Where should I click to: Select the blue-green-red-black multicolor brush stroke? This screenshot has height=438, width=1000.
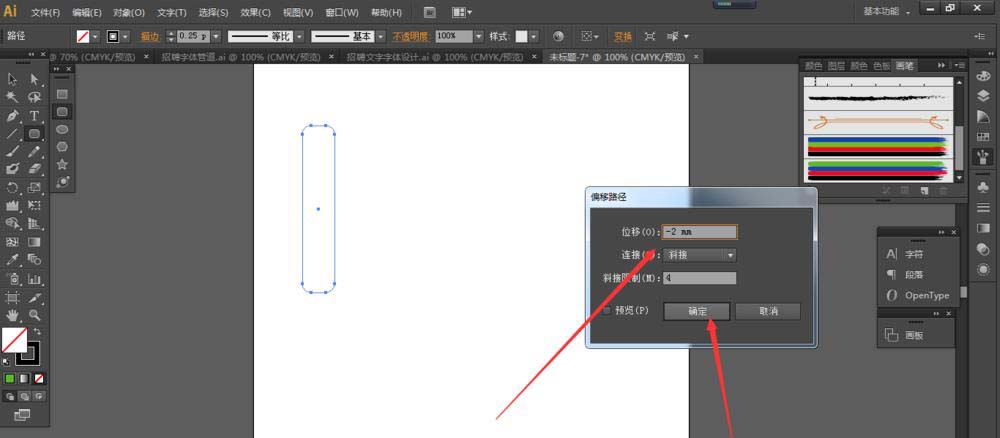coord(876,147)
